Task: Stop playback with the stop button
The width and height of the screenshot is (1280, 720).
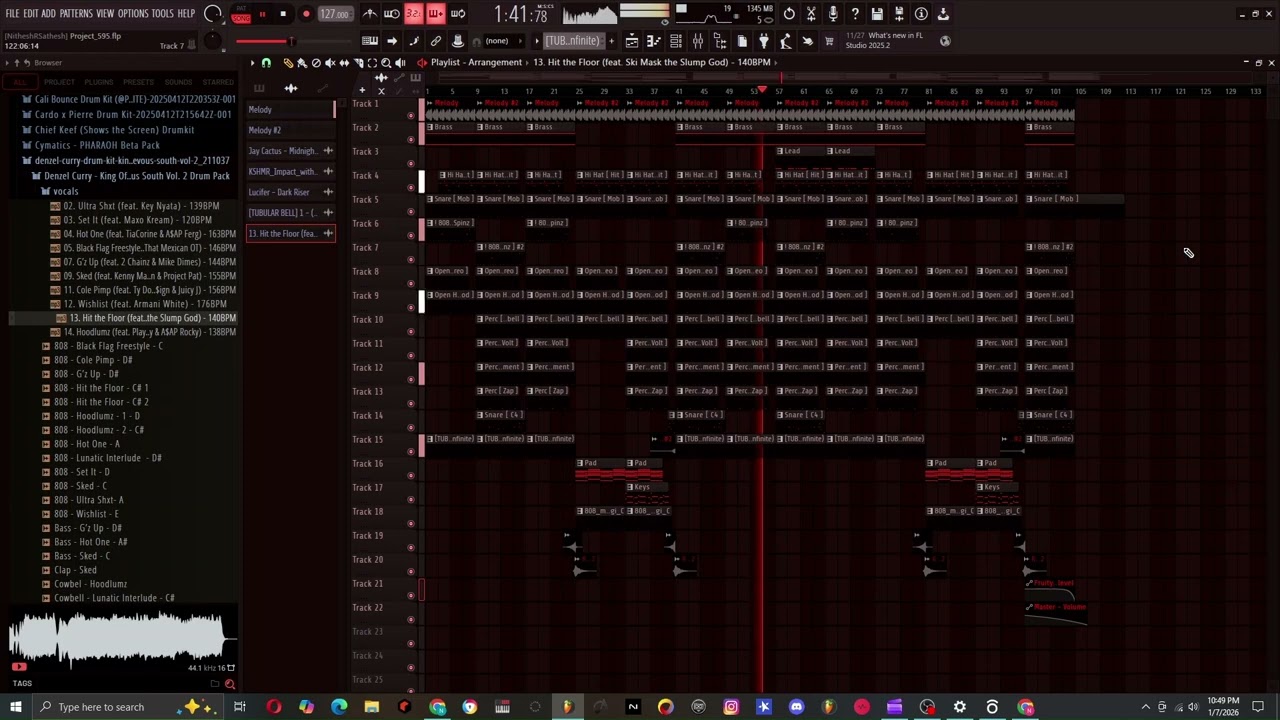Action: coord(283,14)
